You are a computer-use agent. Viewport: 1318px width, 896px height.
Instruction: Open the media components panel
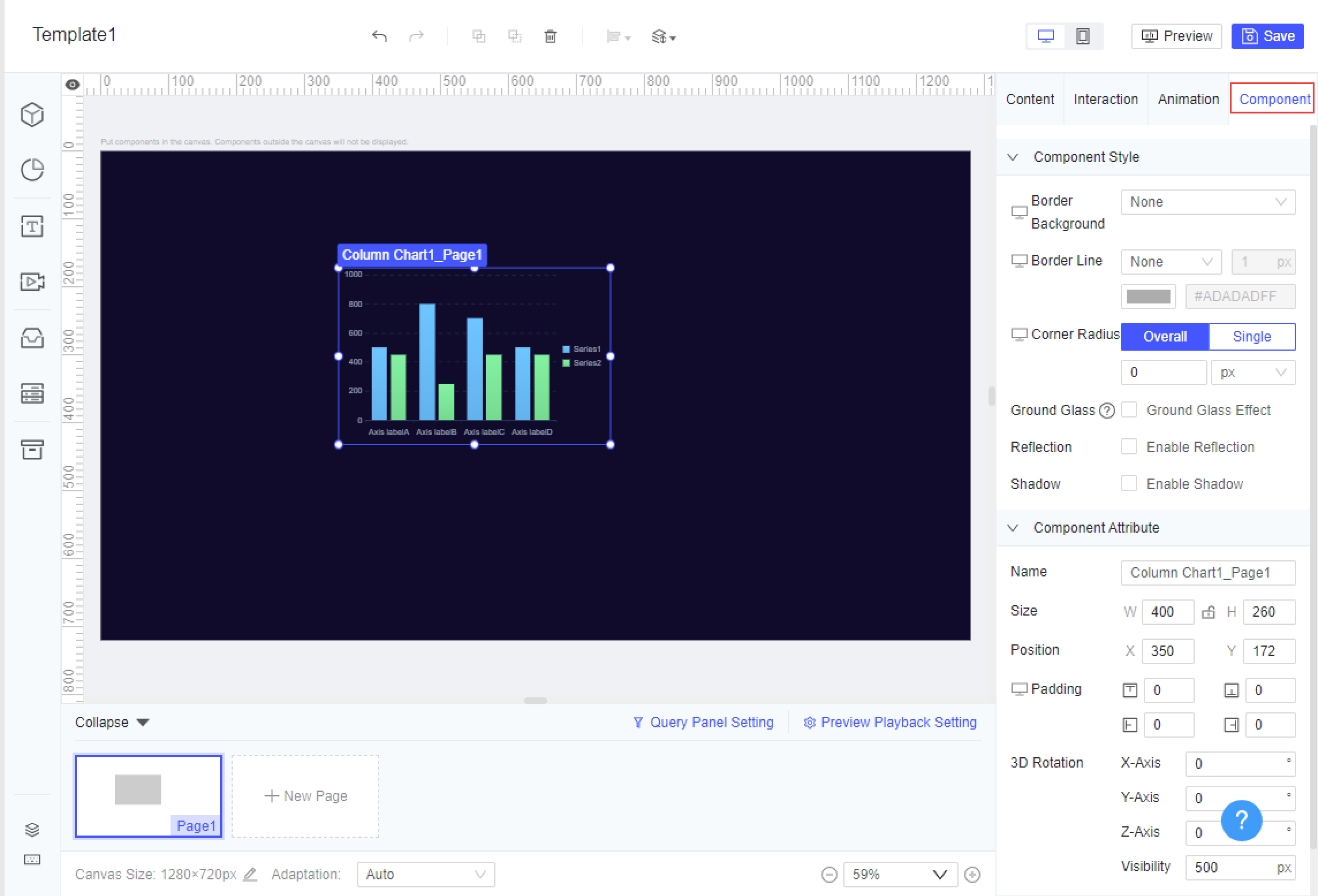tap(32, 282)
